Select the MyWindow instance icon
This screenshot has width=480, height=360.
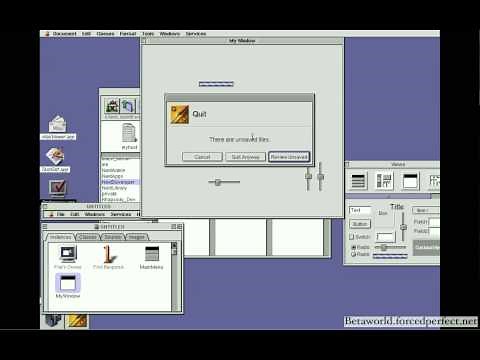tap(68, 283)
